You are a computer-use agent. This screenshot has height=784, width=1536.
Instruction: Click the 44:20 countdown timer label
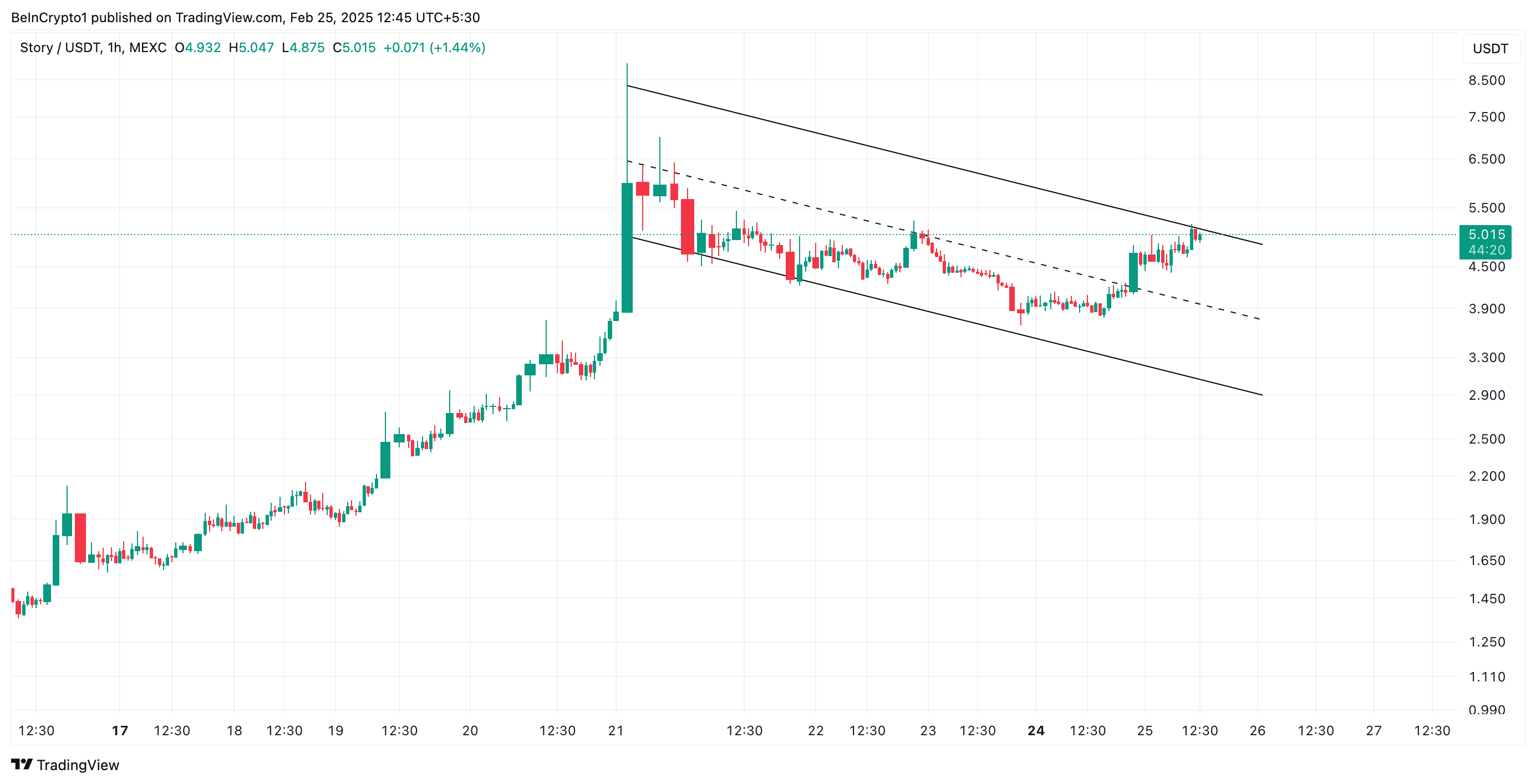[x=1487, y=250]
